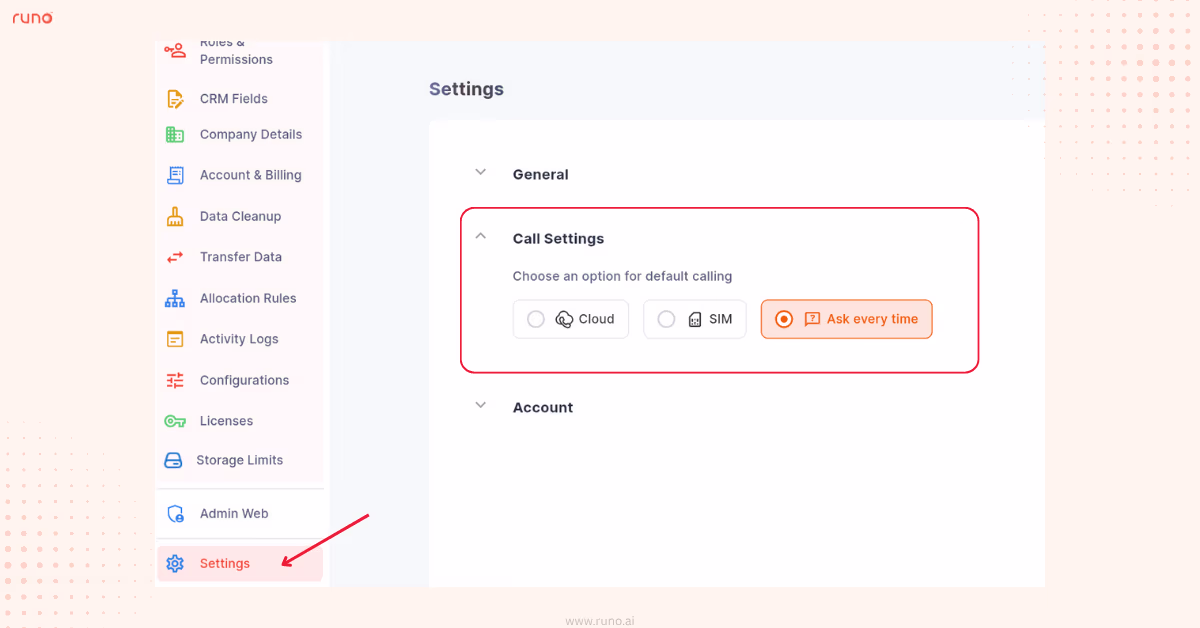Click the www.runo.ai link

pos(599,620)
